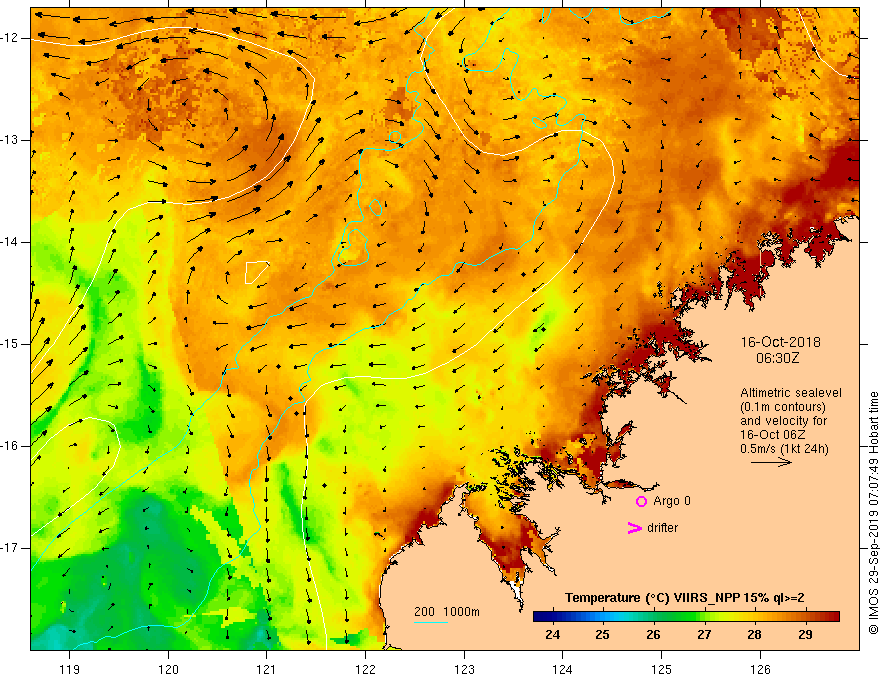Click the temperature color bar legend
Image resolution: width=880 pixels, height=680 pixels.
point(686,617)
